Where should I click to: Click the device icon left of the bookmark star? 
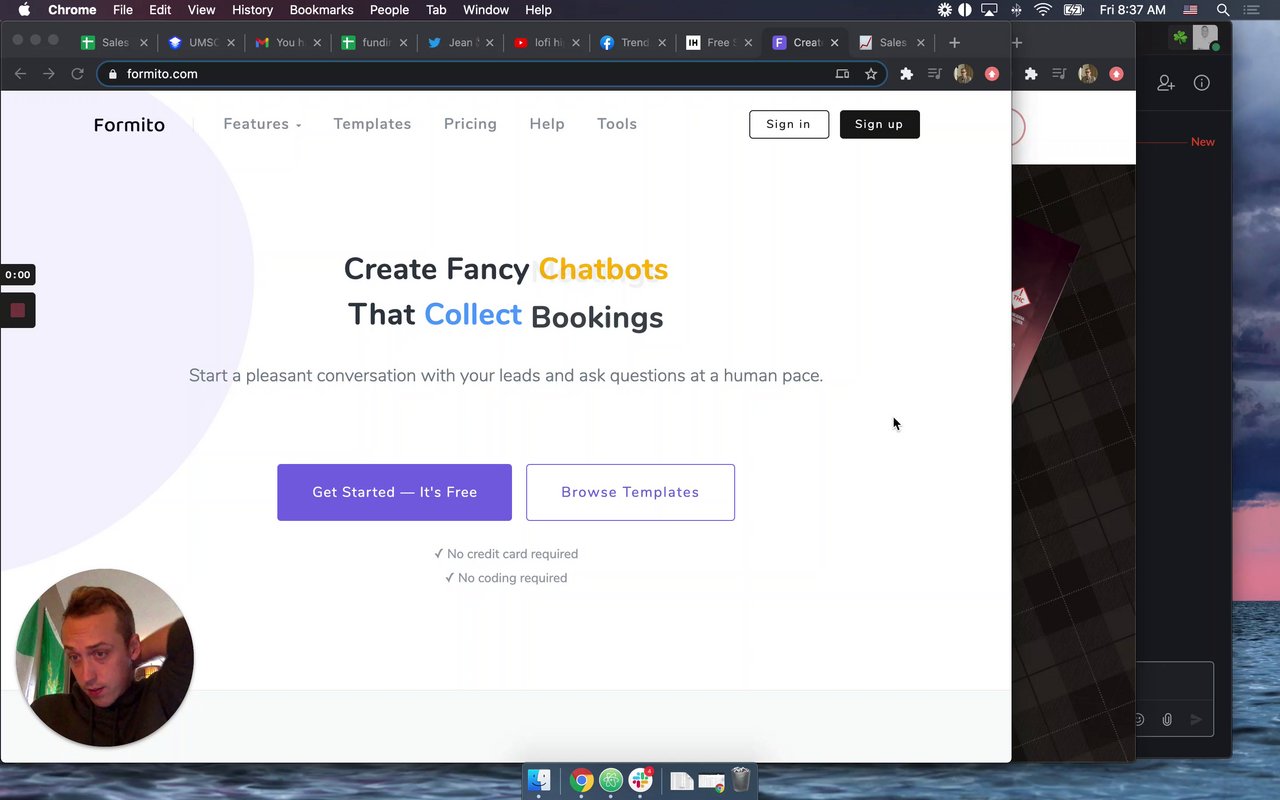pyautogui.click(x=842, y=74)
